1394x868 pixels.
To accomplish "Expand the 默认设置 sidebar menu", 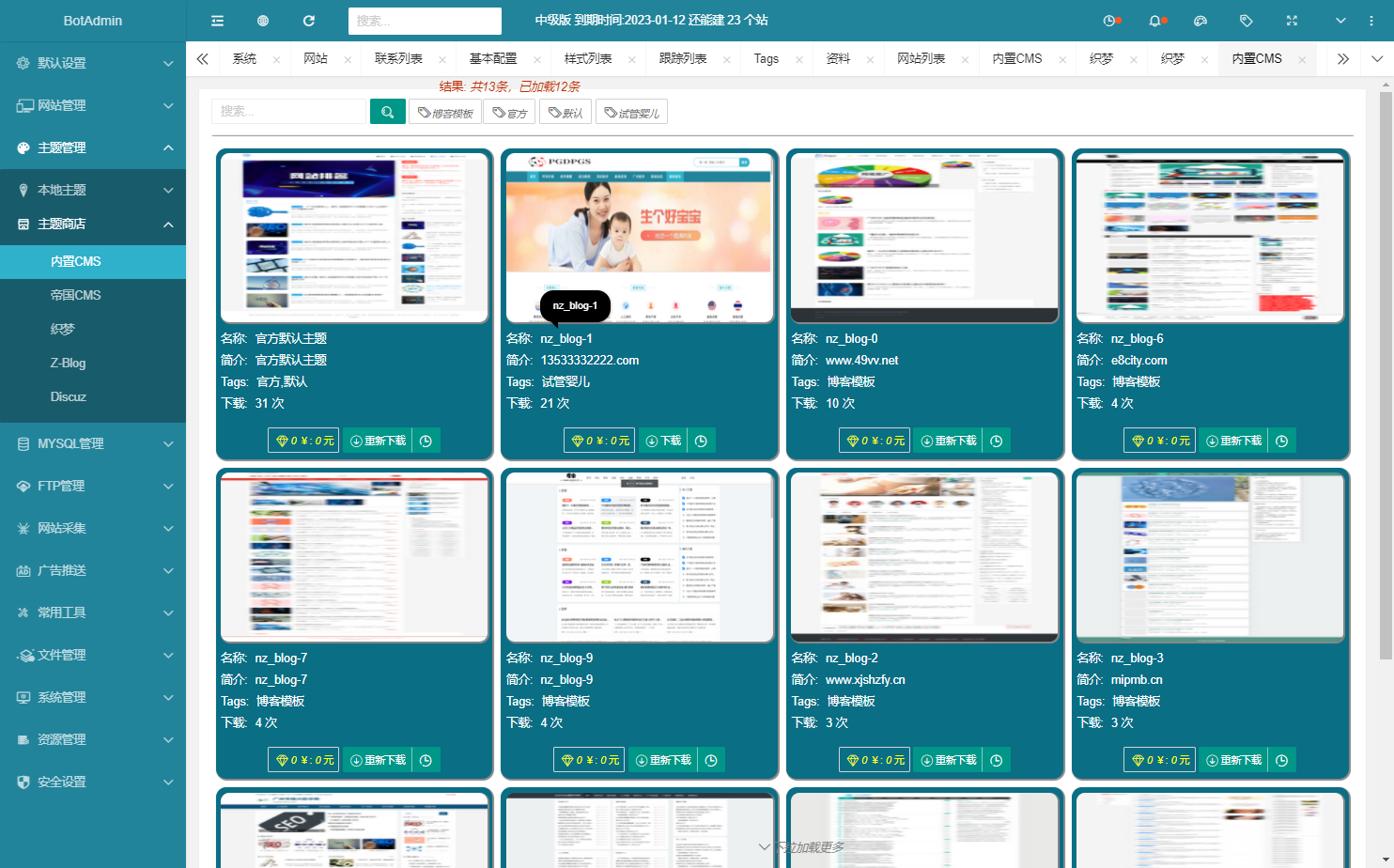I will [93, 63].
